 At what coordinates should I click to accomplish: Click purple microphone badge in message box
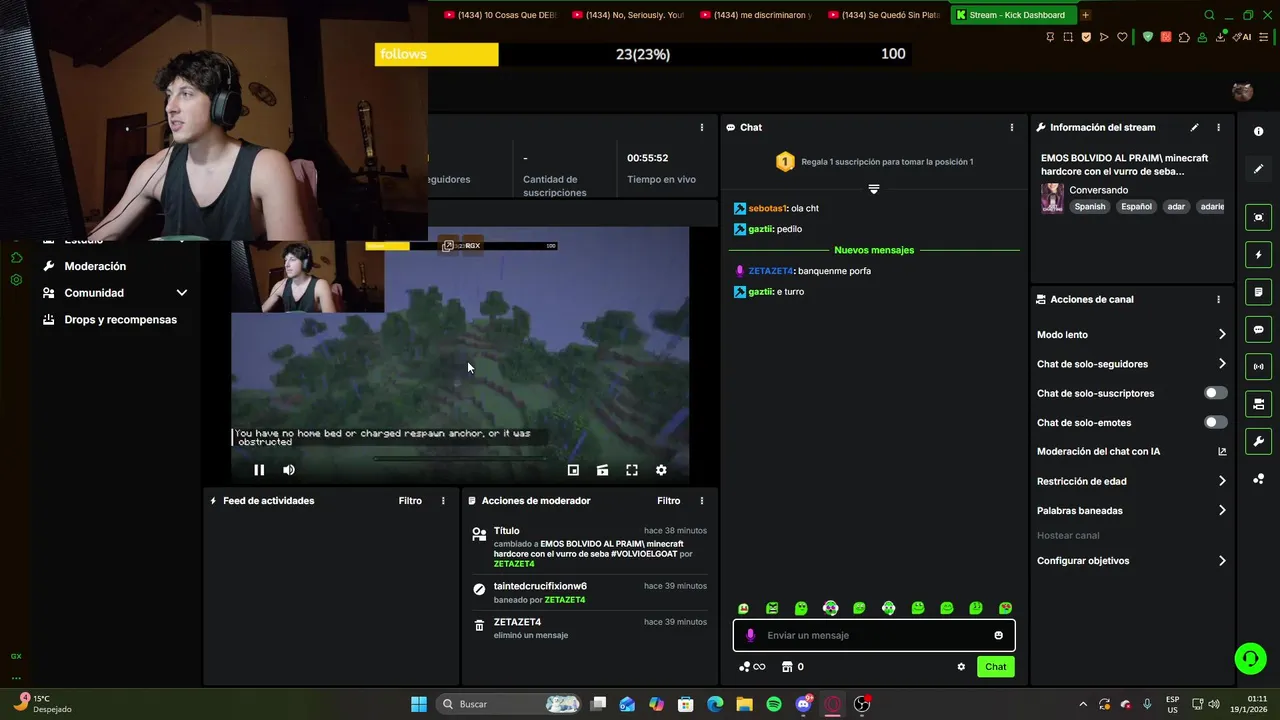coord(750,635)
